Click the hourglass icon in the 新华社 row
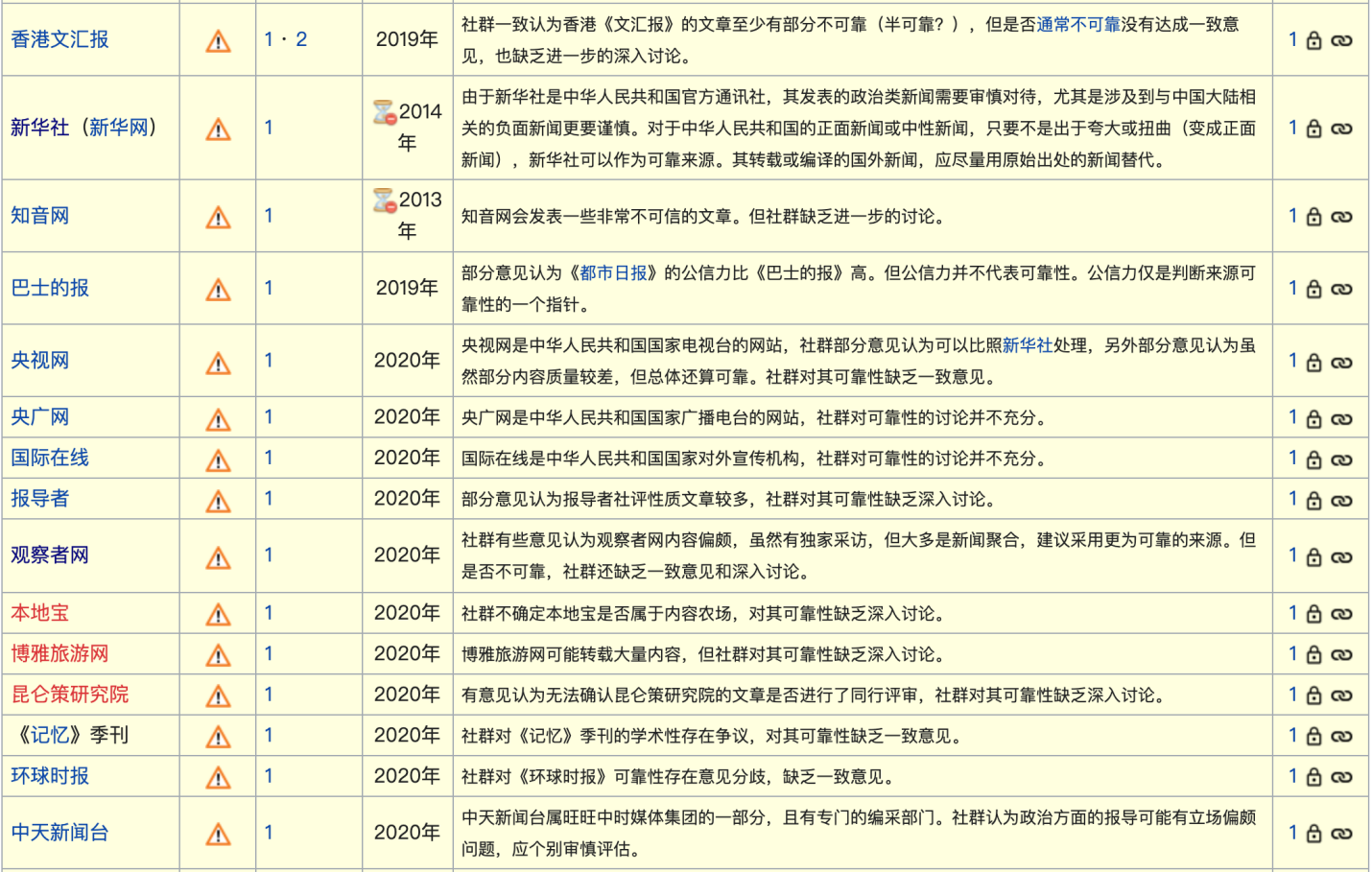1372x872 pixels. [x=384, y=112]
